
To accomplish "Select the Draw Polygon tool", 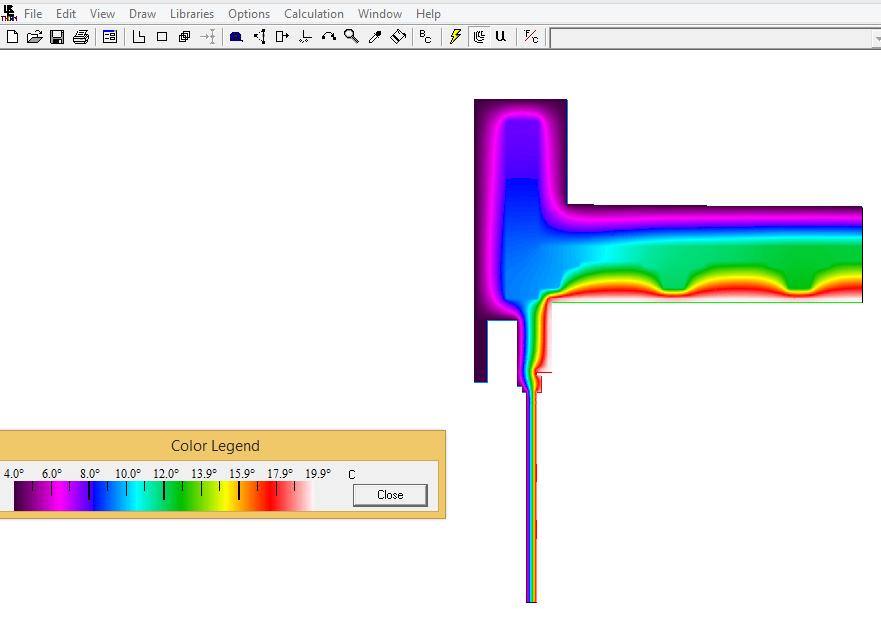I will [x=139, y=37].
